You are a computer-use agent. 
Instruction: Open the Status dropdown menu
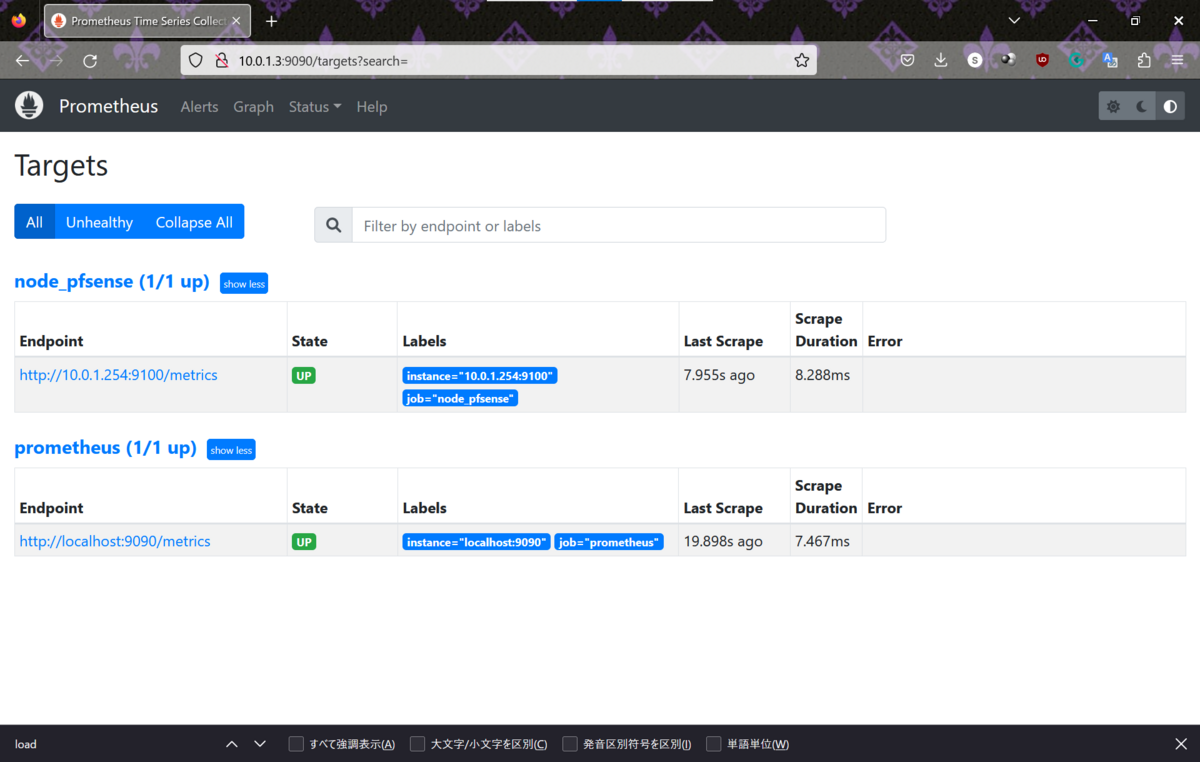tap(314, 106)
